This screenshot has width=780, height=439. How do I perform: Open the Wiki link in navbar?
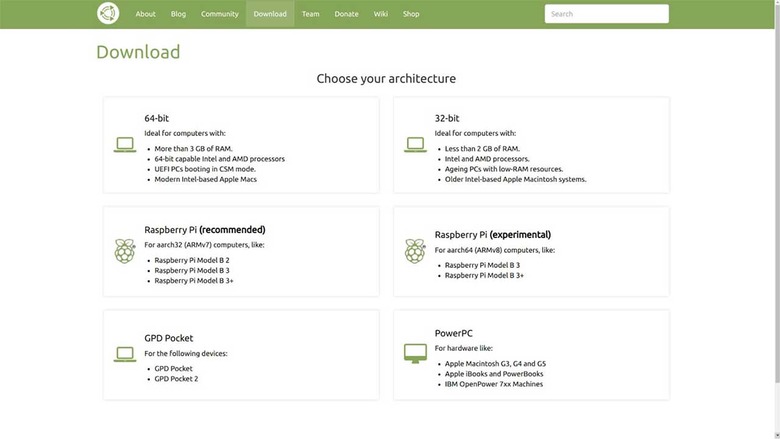(x=381, y=14)
